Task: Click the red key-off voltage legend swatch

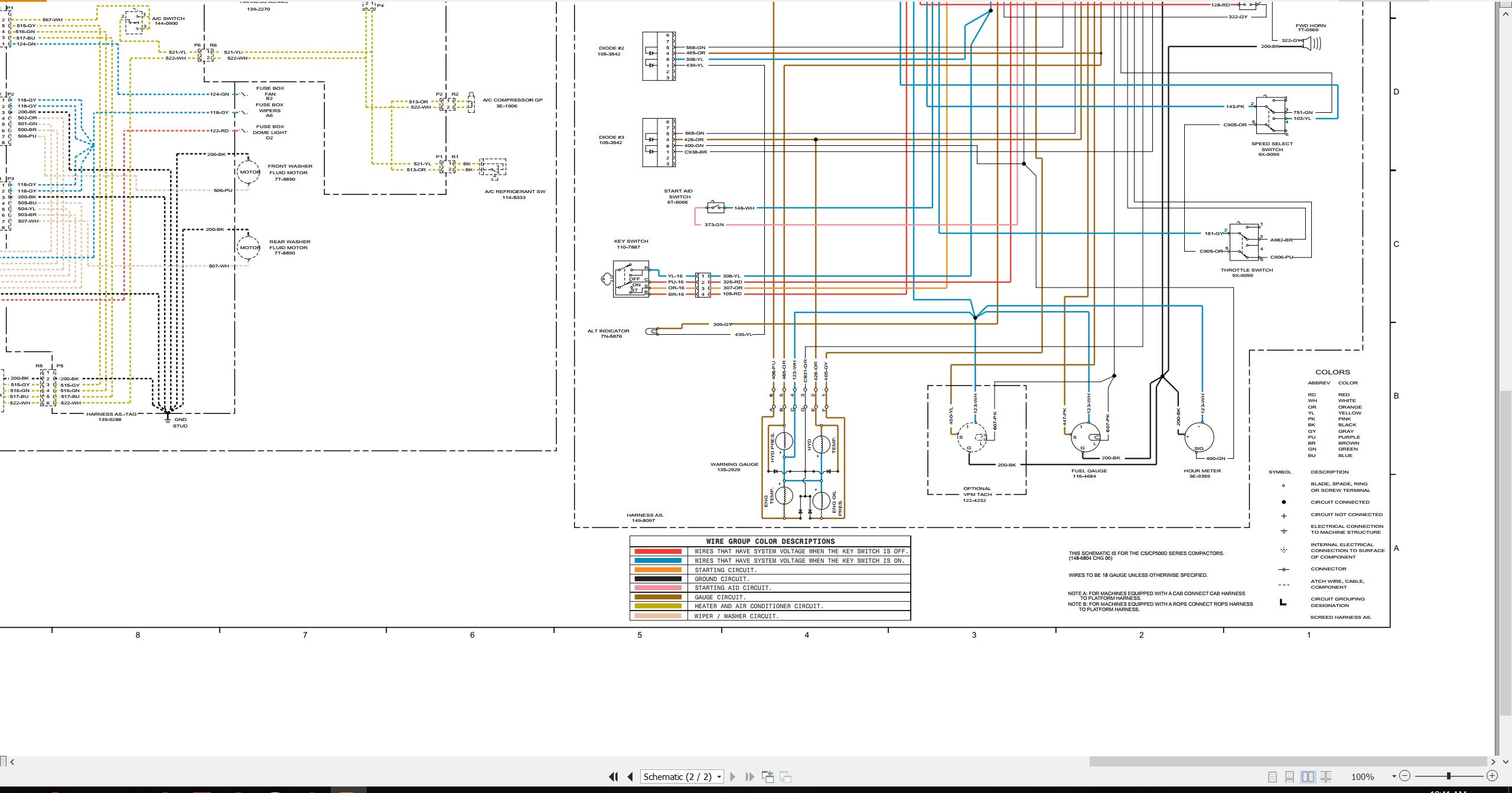Action: [x=658, y=551]
